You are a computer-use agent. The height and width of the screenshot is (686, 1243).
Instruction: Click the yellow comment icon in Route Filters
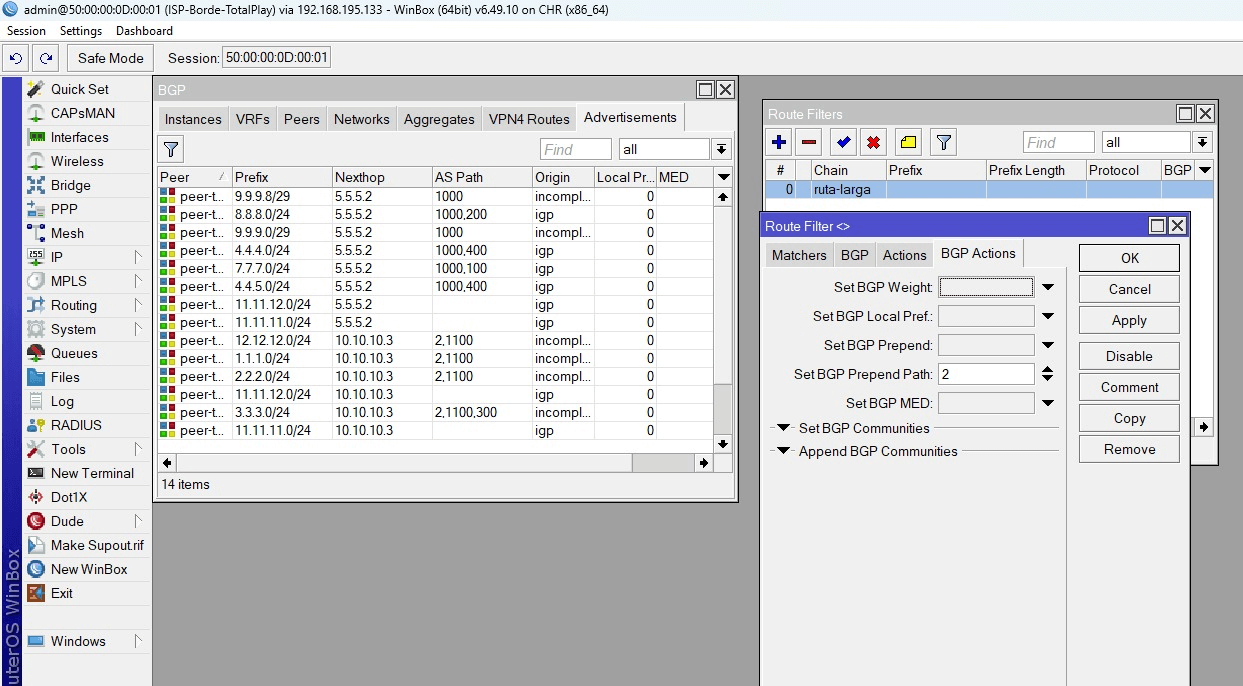[907, 142]
